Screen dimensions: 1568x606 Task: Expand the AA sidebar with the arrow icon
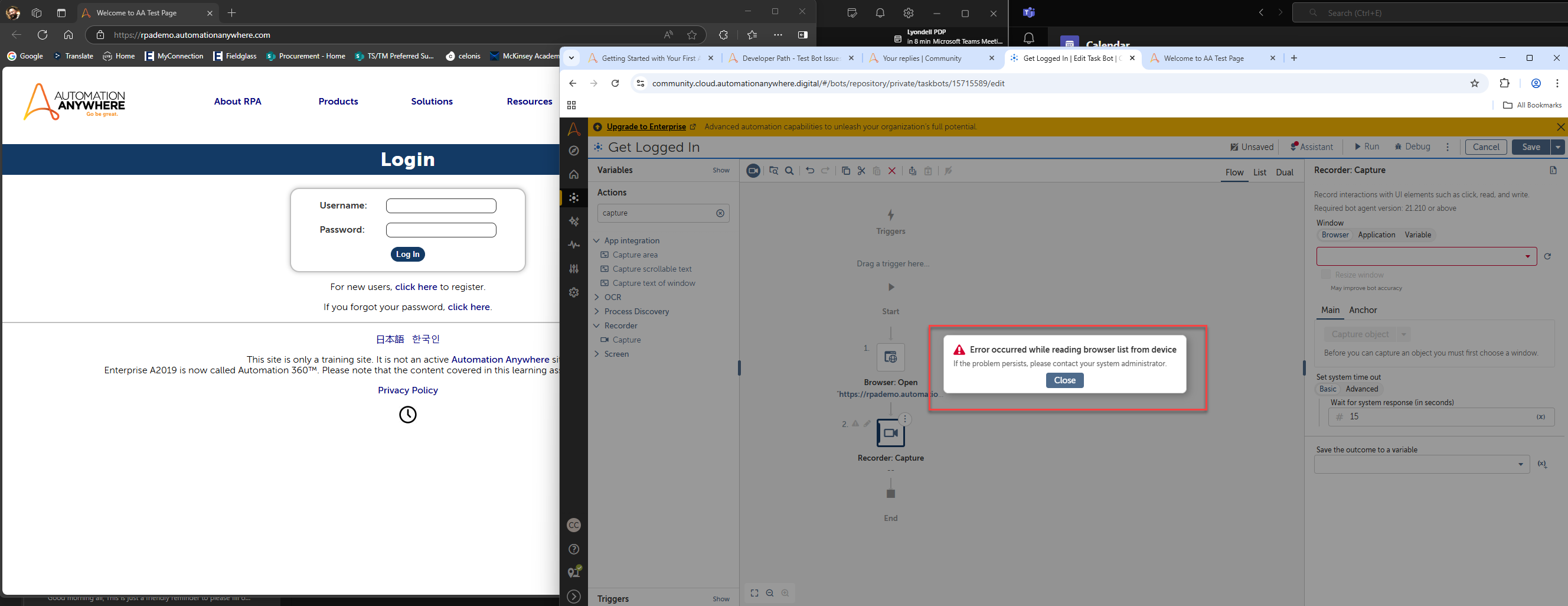point(573,597)
